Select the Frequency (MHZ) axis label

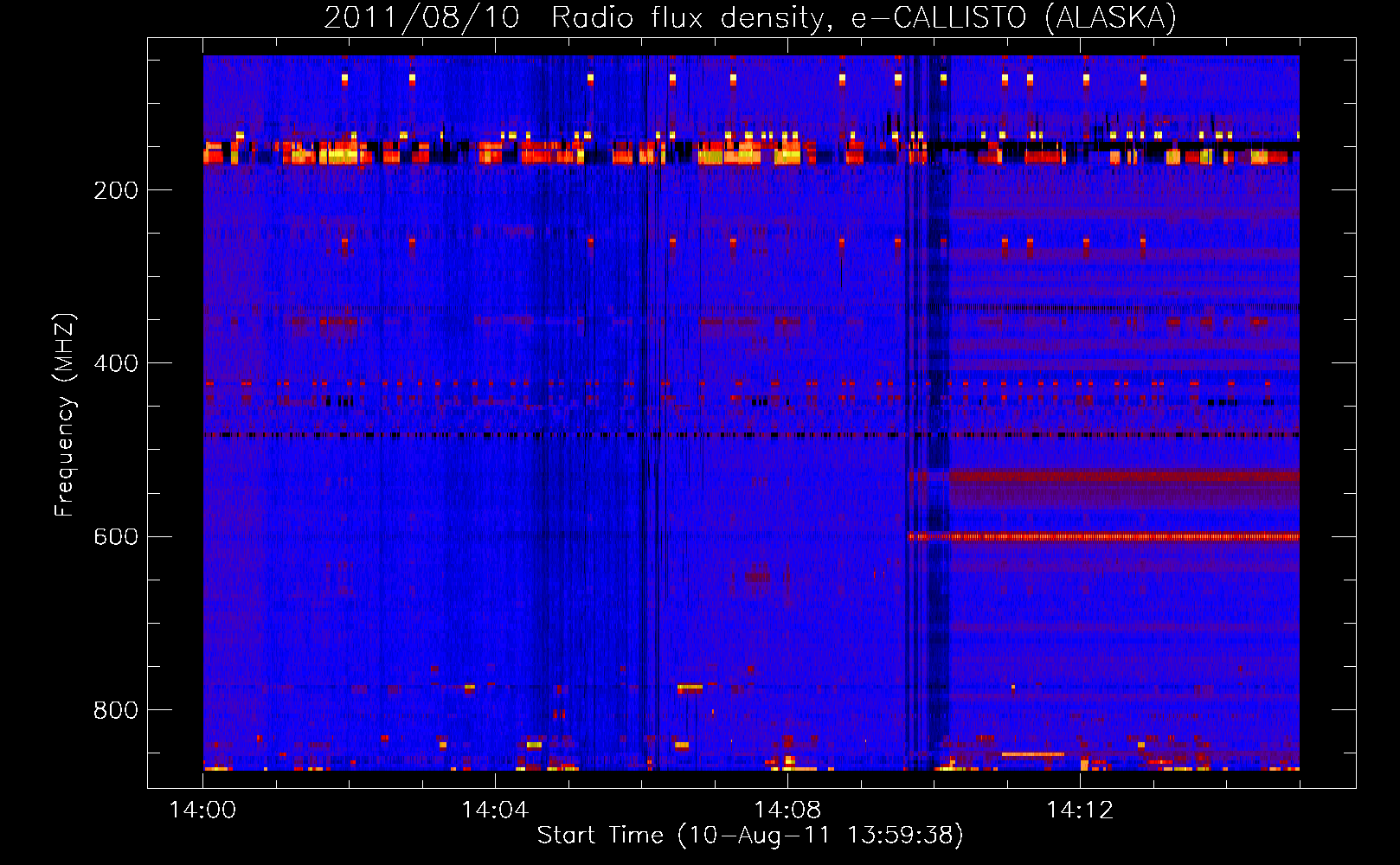point(65,415)
